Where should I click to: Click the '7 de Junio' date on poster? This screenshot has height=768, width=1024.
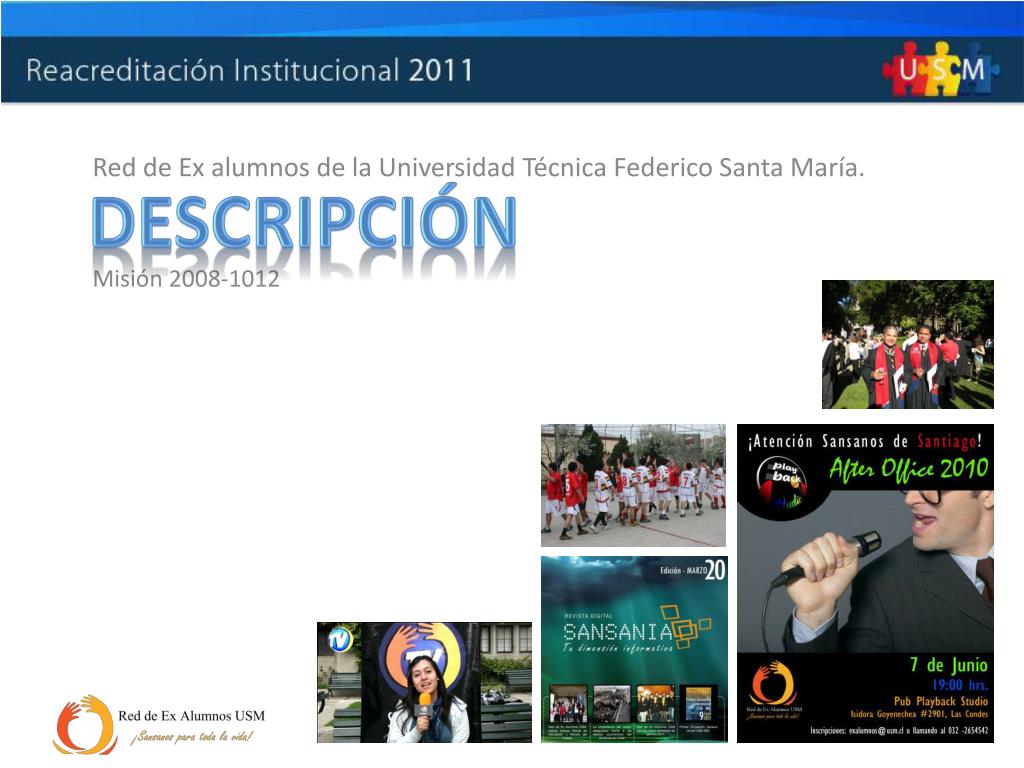pos(949,665)
